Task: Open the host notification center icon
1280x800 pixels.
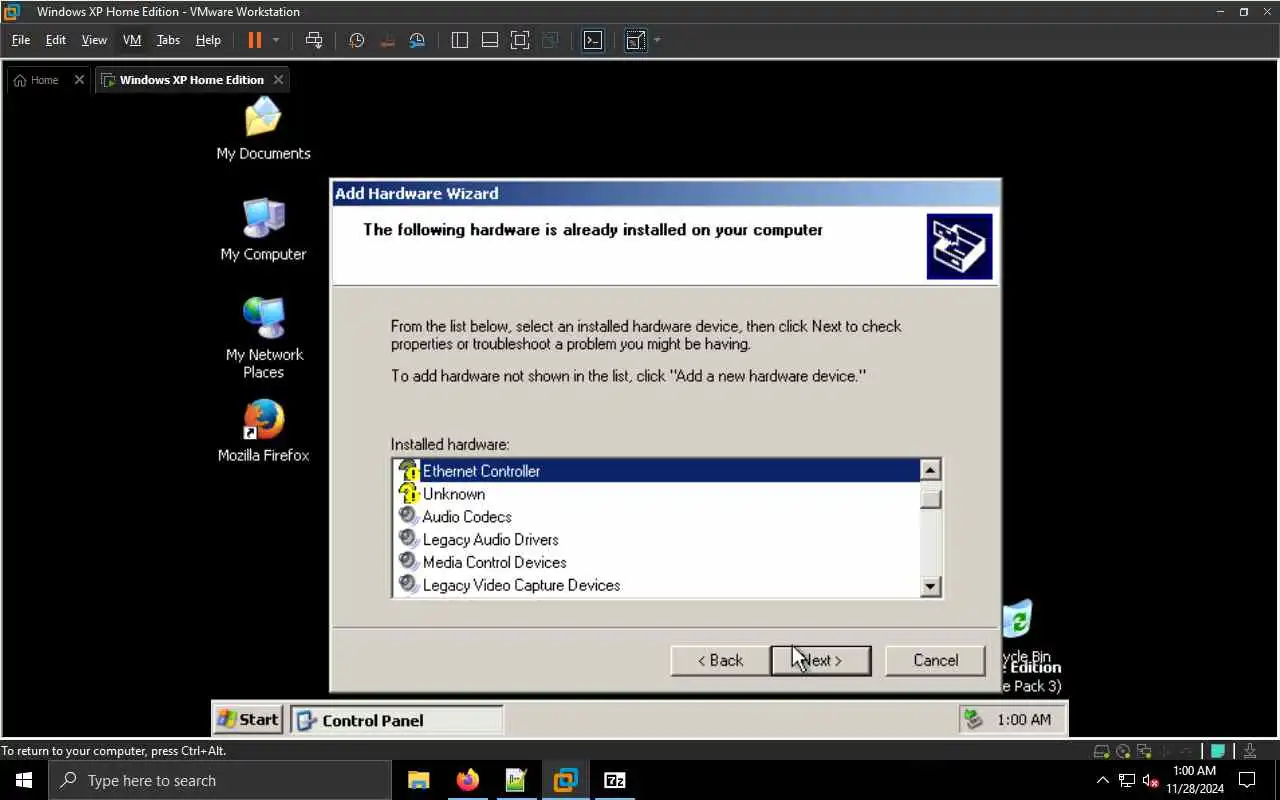Action: coord(1247,780)
